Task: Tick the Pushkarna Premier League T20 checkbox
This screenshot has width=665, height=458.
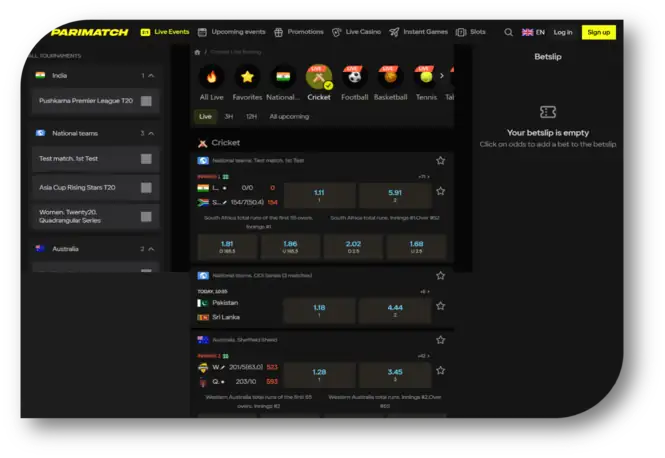Action: (146, 101)
